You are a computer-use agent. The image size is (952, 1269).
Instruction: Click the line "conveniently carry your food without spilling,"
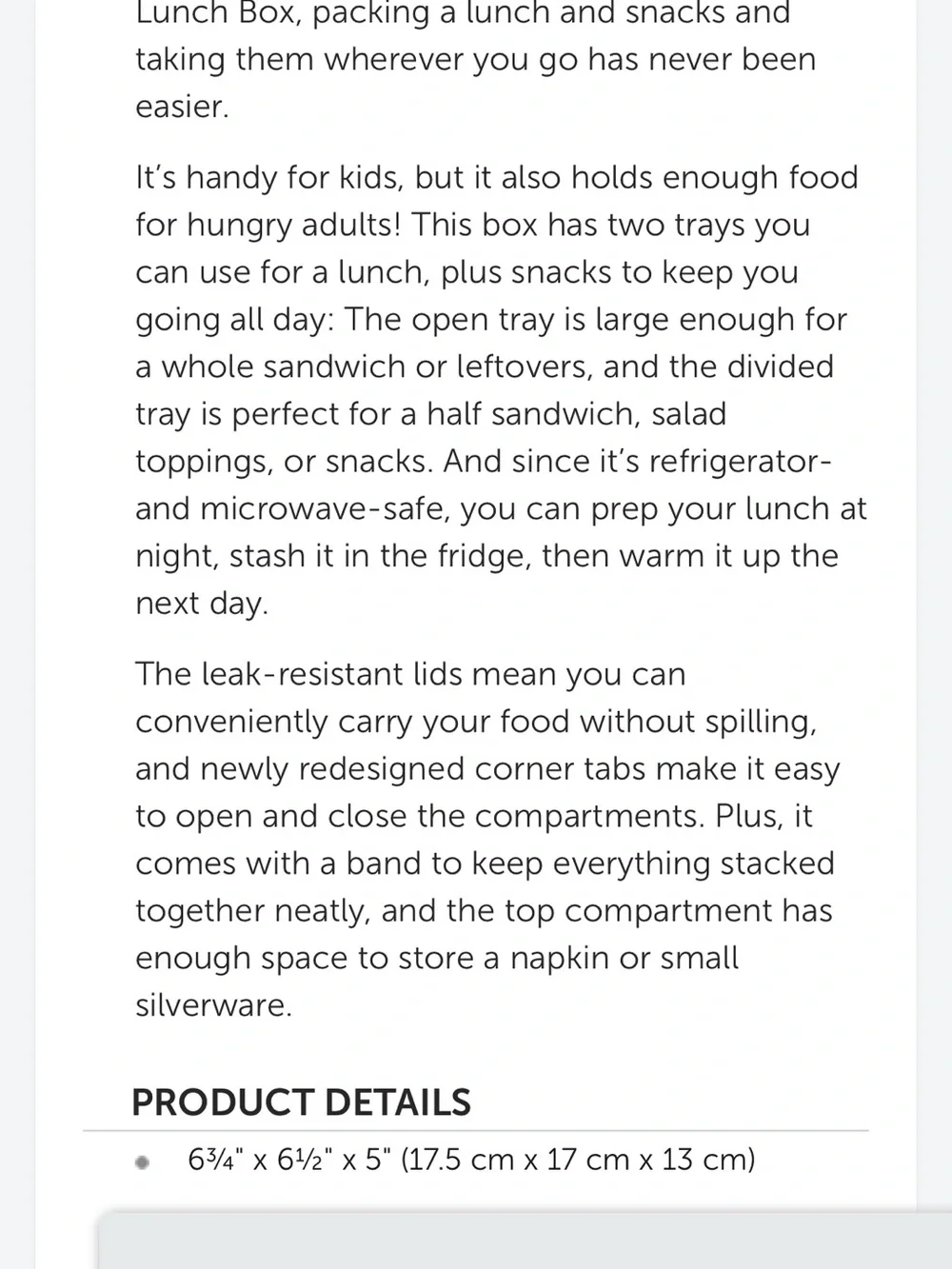click(476, 722)
